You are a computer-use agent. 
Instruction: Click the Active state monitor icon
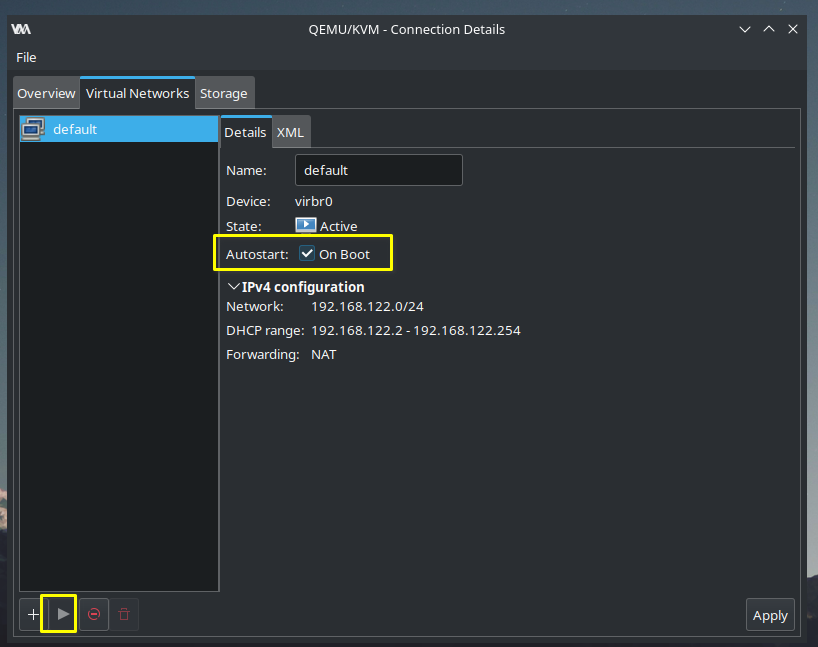pos(306,225)
